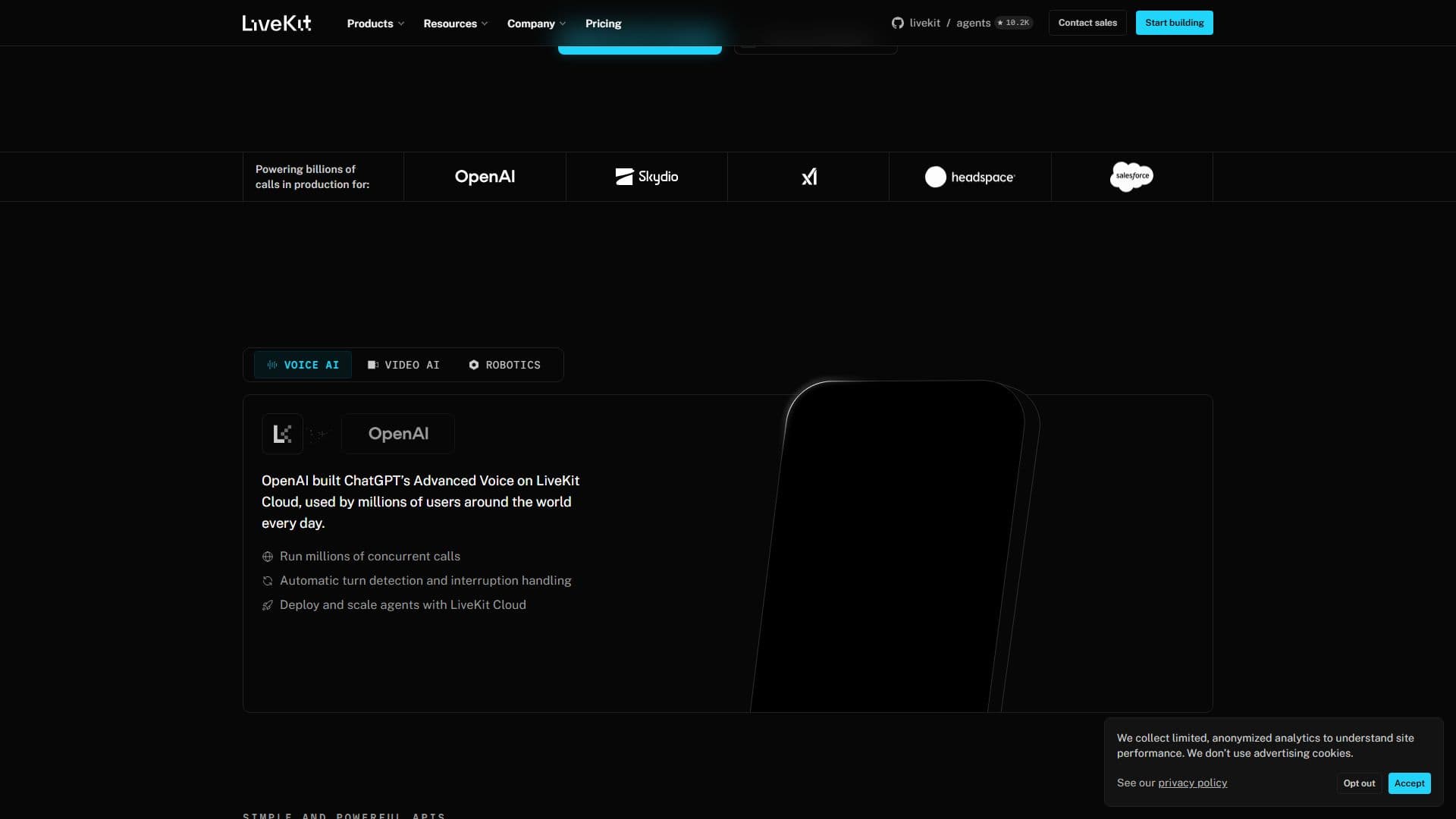Open the privacy policy link
This screenshot has width=1456, height=819.
1192,783
